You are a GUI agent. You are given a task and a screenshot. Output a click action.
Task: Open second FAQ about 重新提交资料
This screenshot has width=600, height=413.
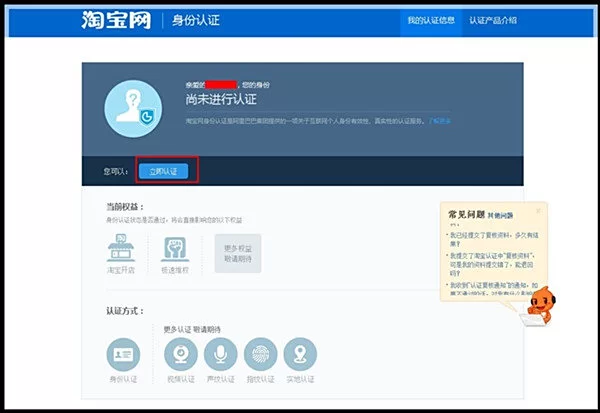pyautogui.click(x=490, y=263)
